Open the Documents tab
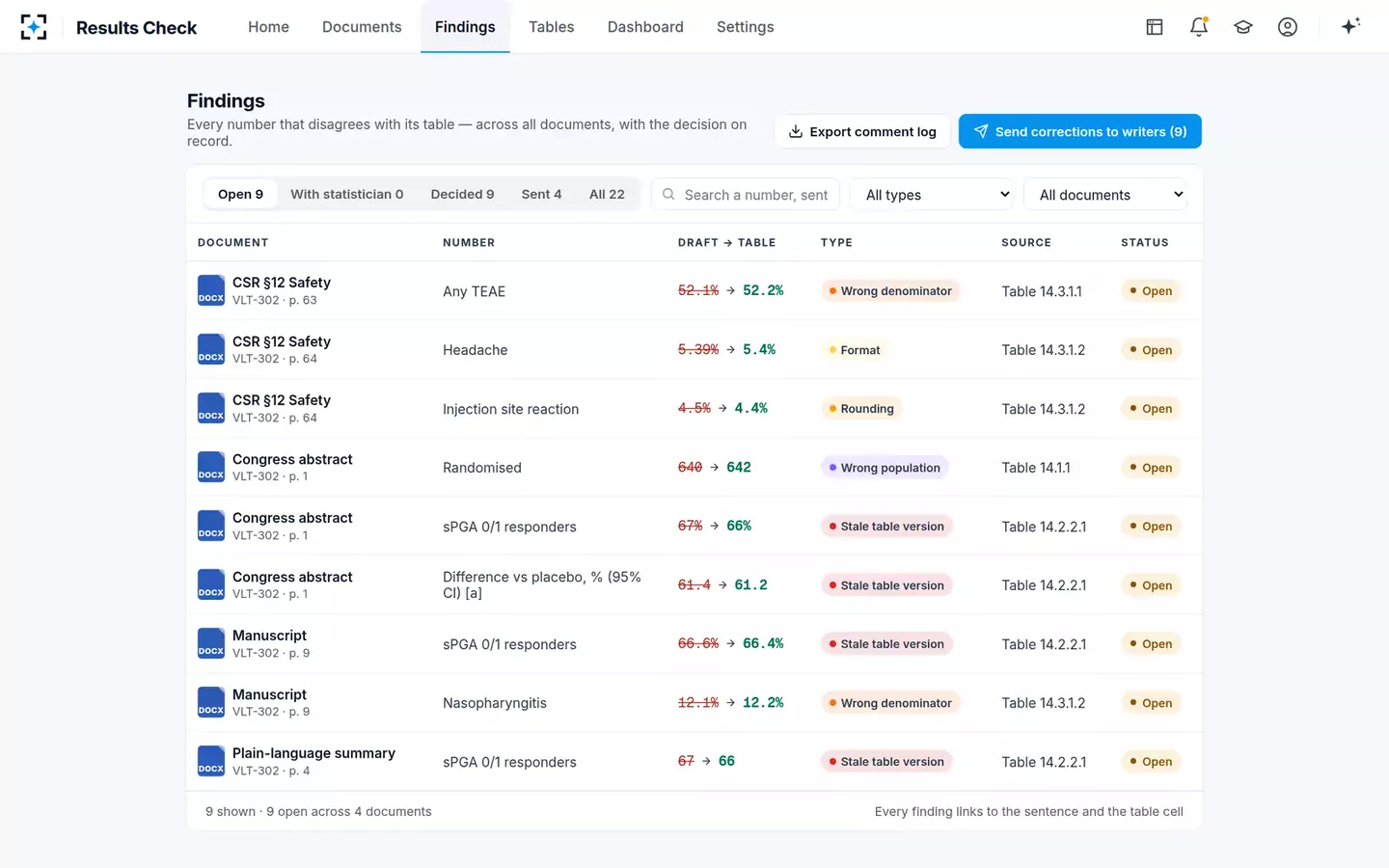This screenshot has height=868, width=1389. coord(362,27)
